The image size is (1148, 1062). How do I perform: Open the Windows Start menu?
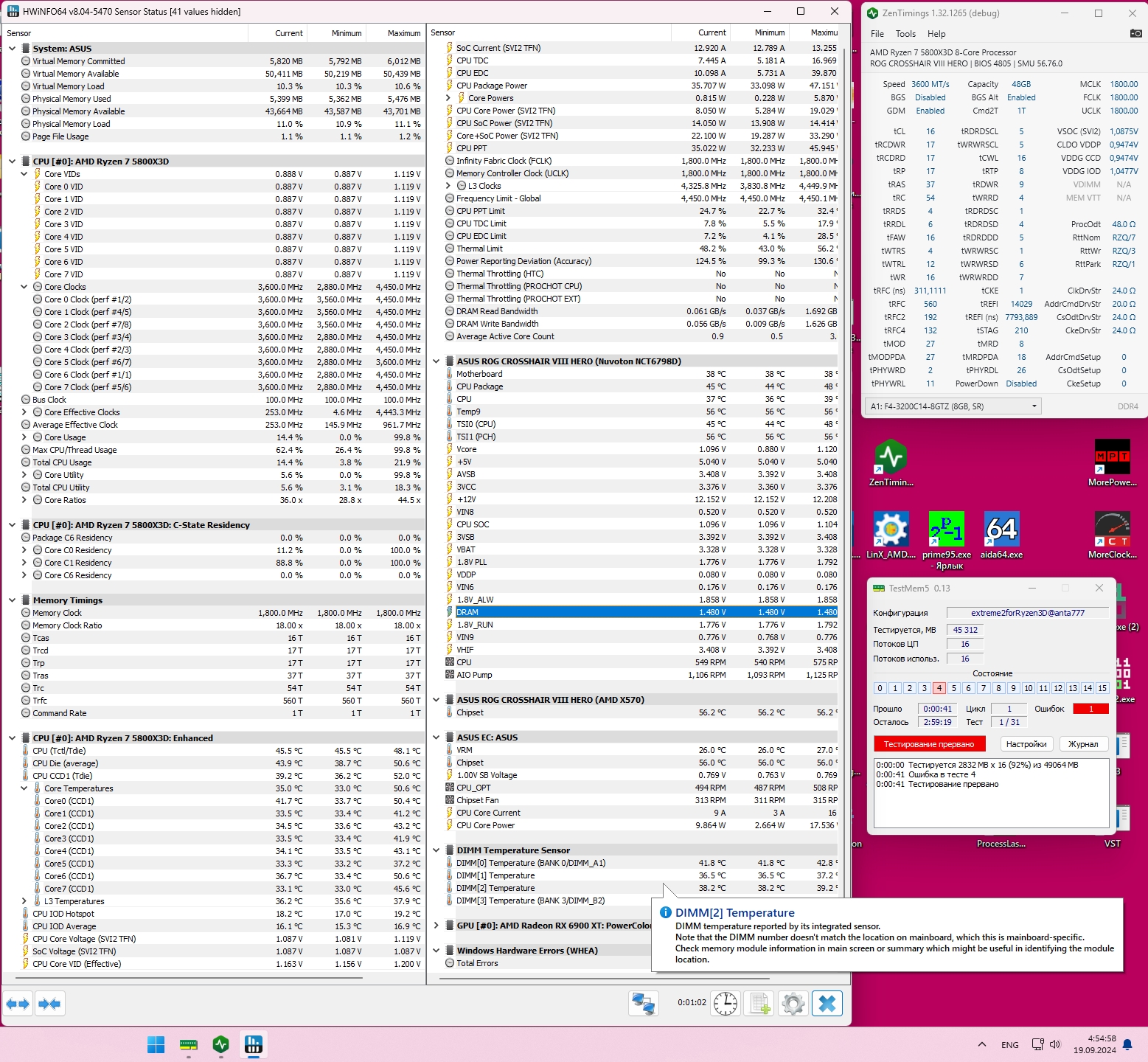pyautogui.click(x=156, y=1044)
